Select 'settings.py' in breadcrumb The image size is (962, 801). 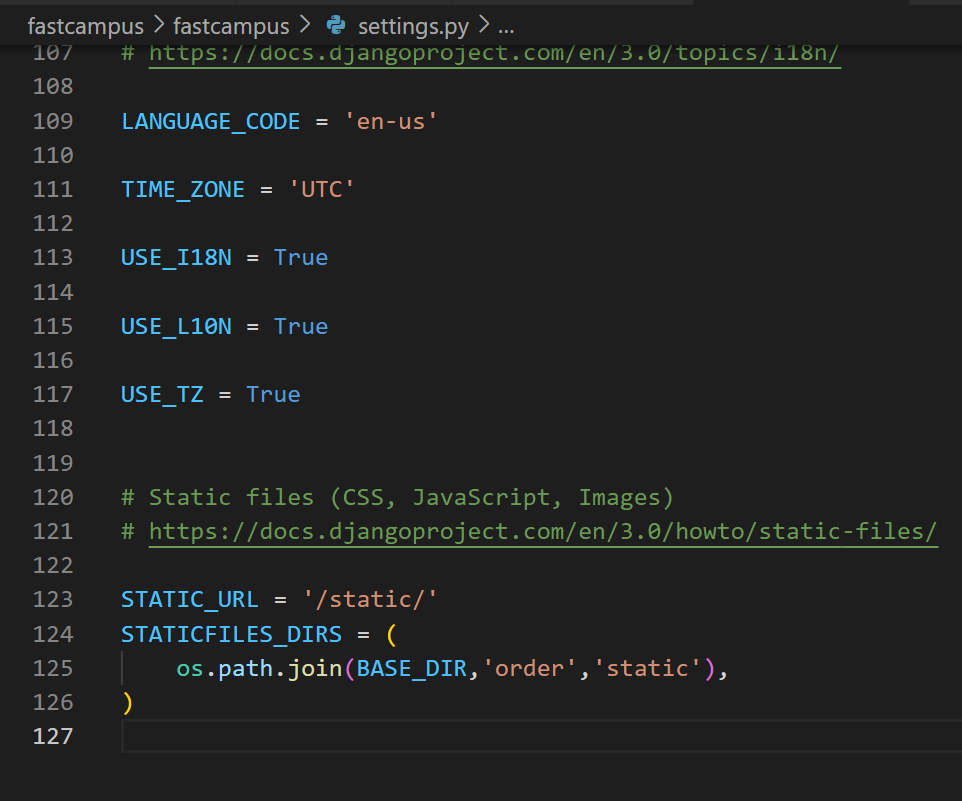click(x=413, y=26)
